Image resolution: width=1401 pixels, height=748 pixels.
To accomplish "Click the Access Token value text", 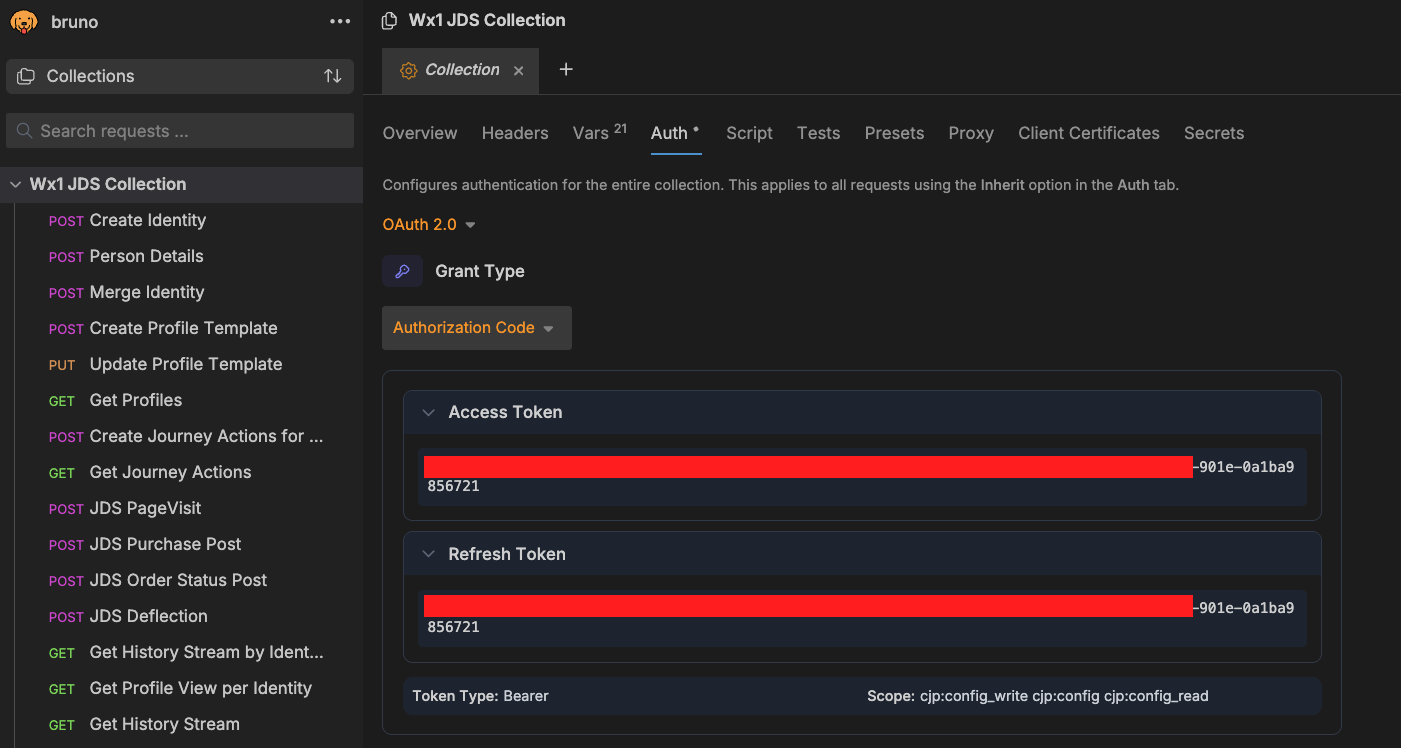I will [x=861, y=476].
